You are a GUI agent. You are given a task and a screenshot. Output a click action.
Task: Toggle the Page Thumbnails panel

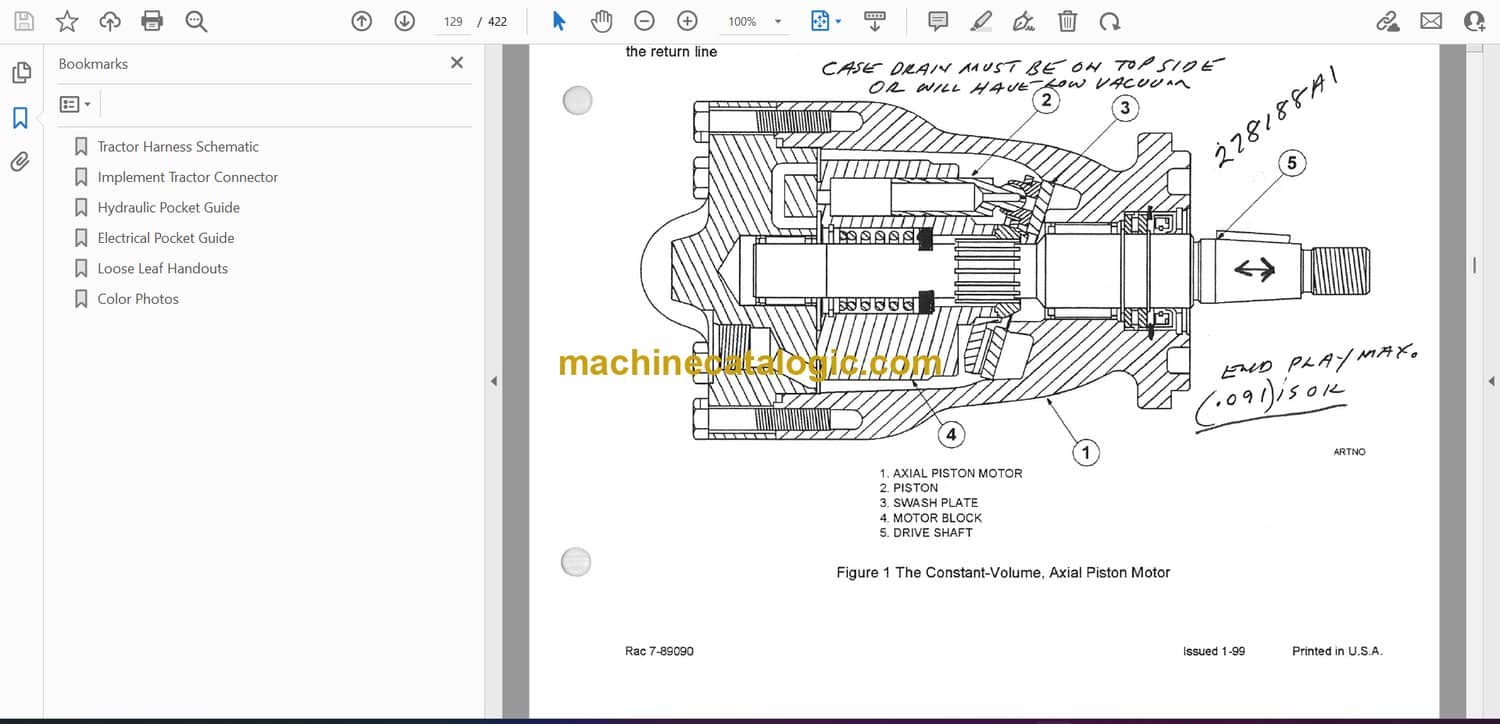20,73
